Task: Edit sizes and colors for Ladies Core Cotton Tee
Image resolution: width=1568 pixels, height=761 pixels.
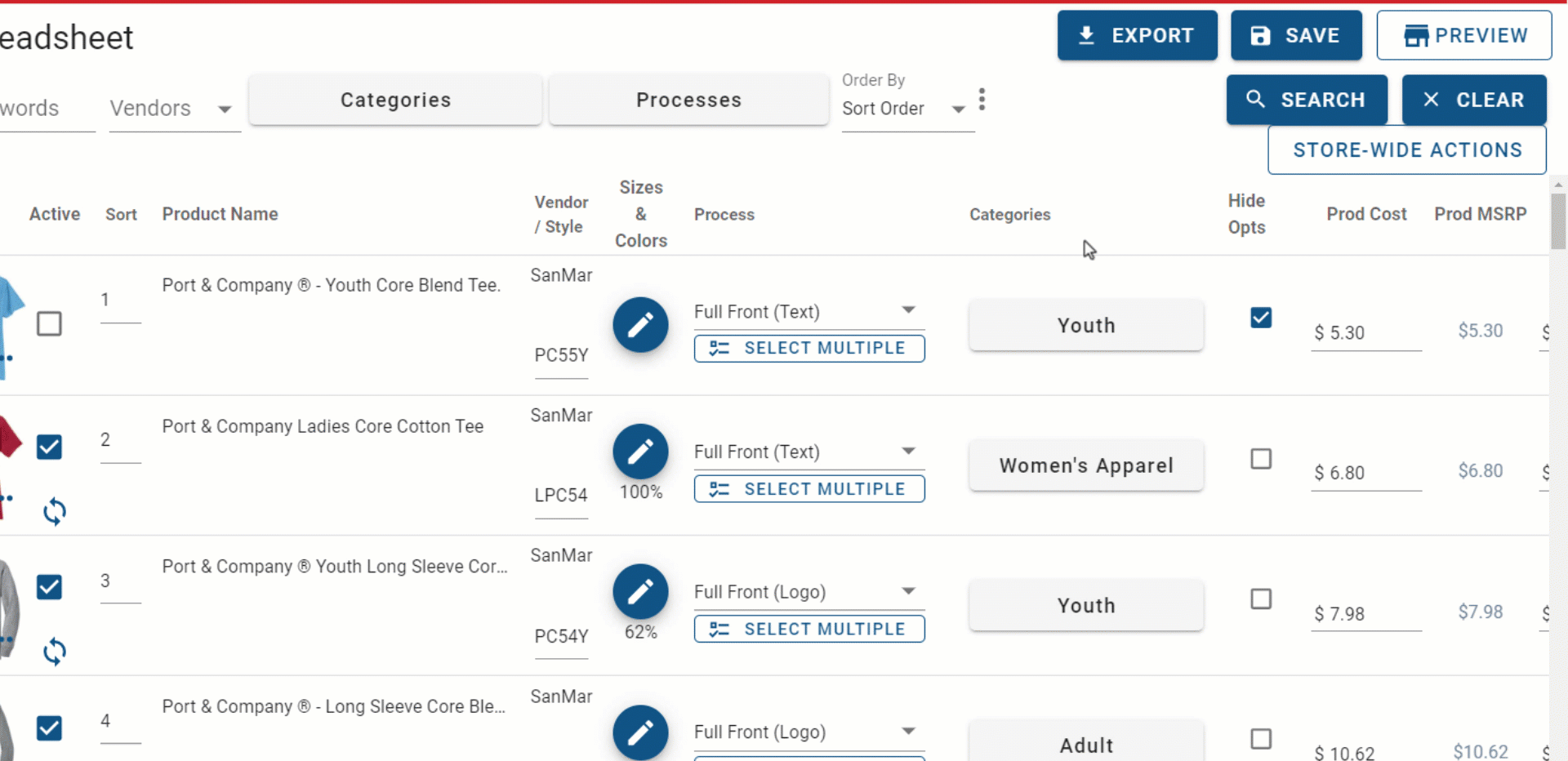Action: click(x=640, y=452)
